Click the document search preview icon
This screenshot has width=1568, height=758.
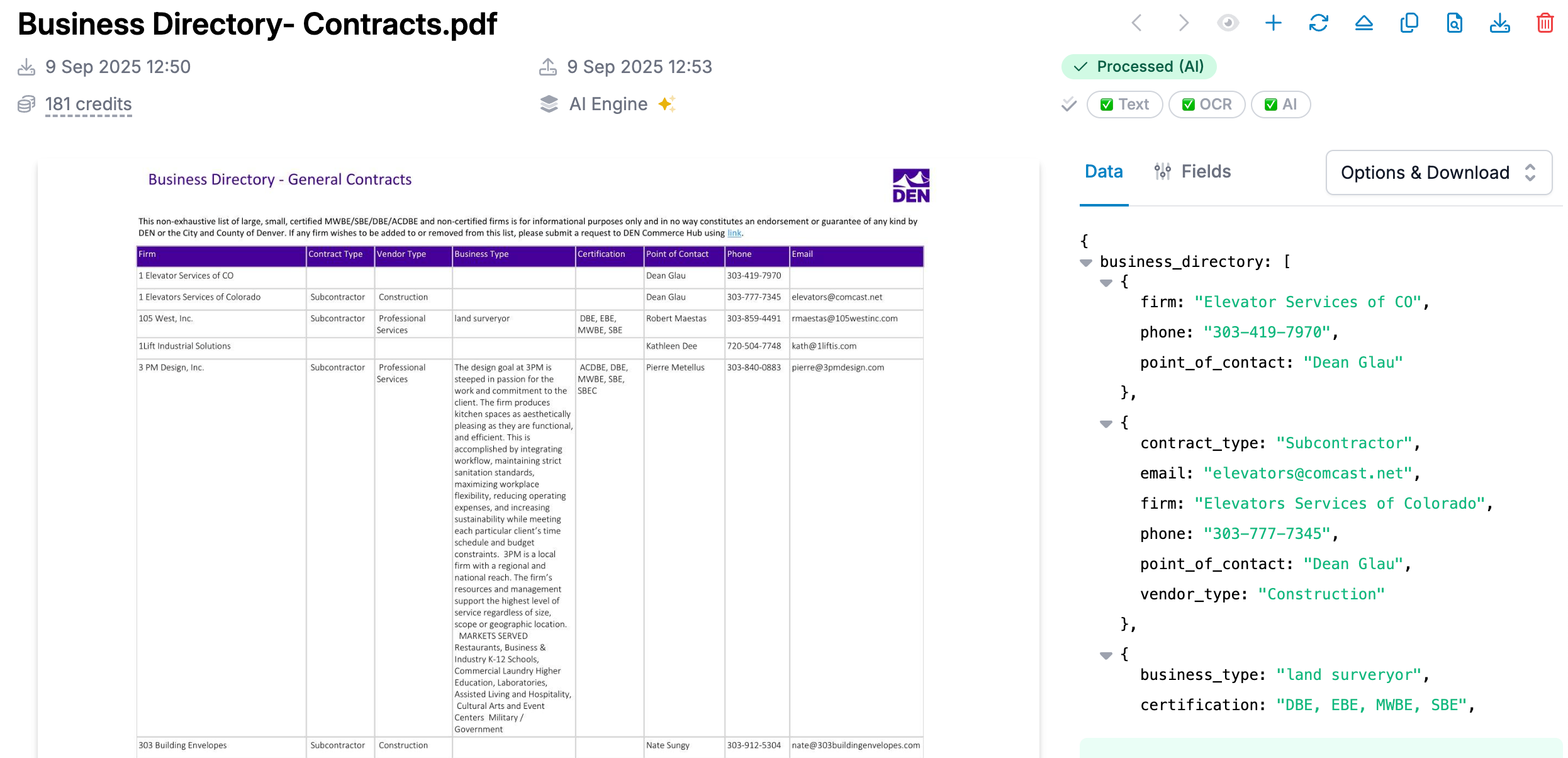tap(1454, 23)
